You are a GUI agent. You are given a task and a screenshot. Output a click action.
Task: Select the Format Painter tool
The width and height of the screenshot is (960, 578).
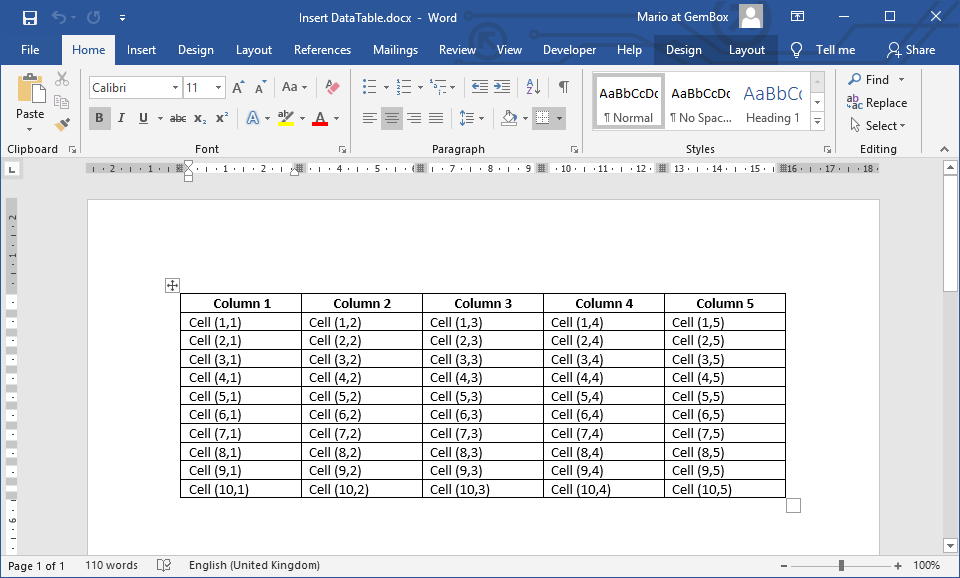(62, 123)
